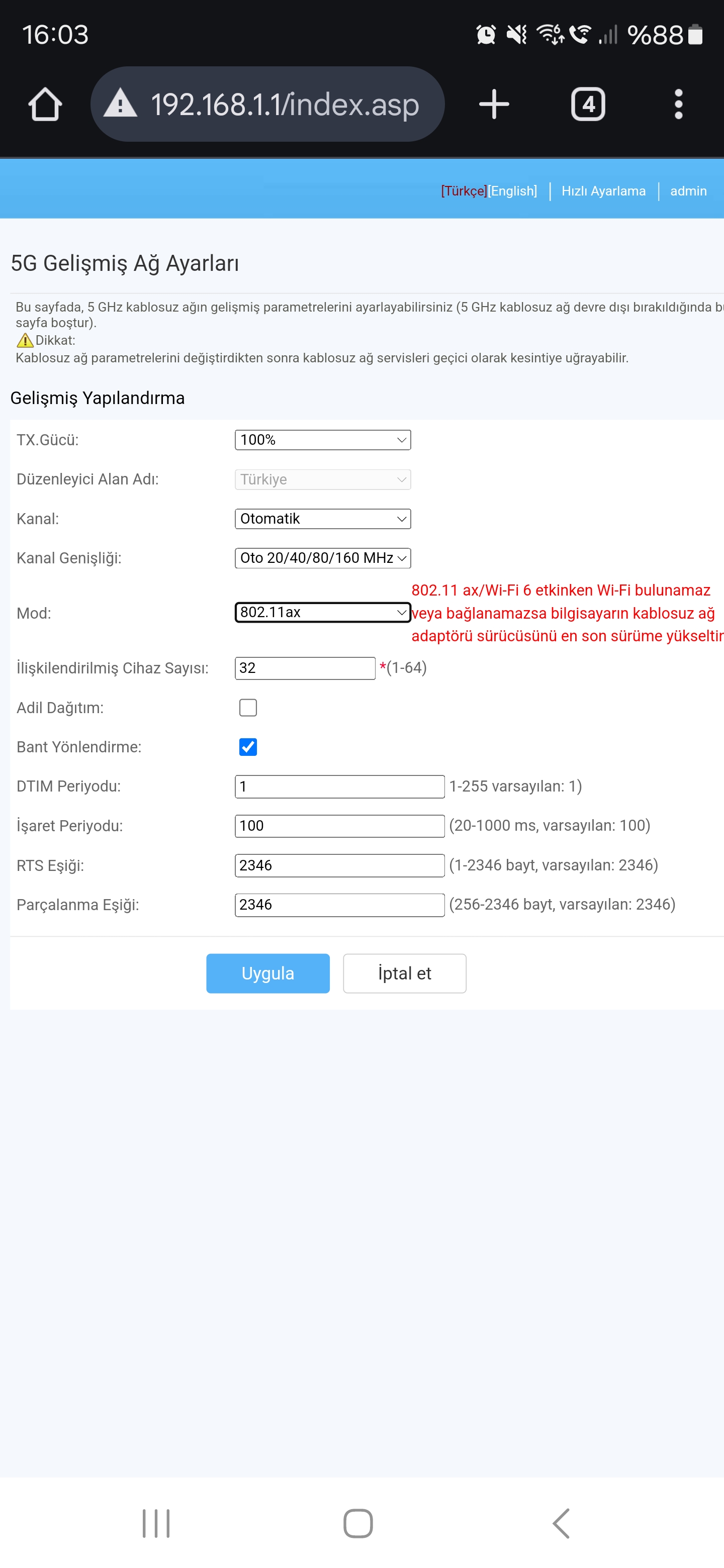
Task: Switch language to English
Action: click(512, 191)
